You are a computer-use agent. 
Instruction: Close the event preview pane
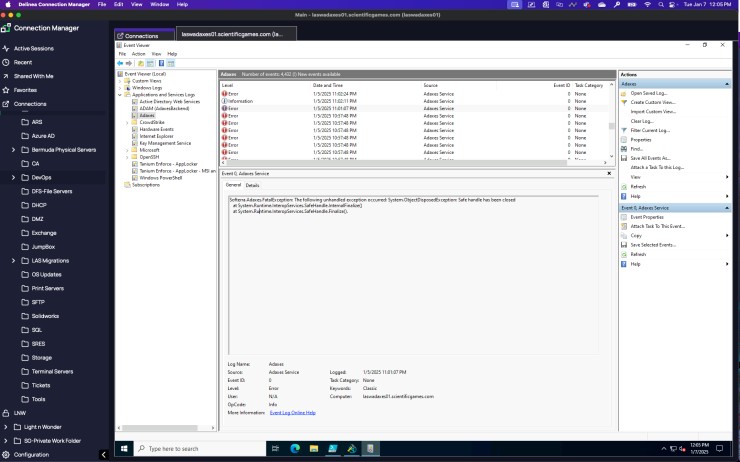click(609, 173)
